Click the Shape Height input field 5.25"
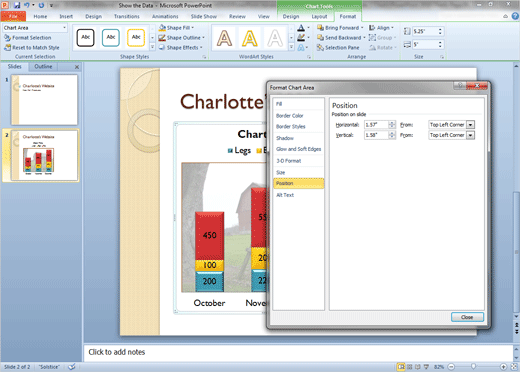This screenshot has width=520, height=372. (424, 31)
